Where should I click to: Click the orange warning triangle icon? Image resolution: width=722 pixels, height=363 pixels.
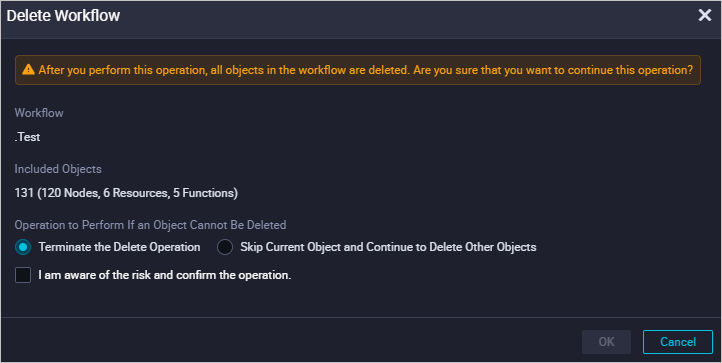(29, 70)
